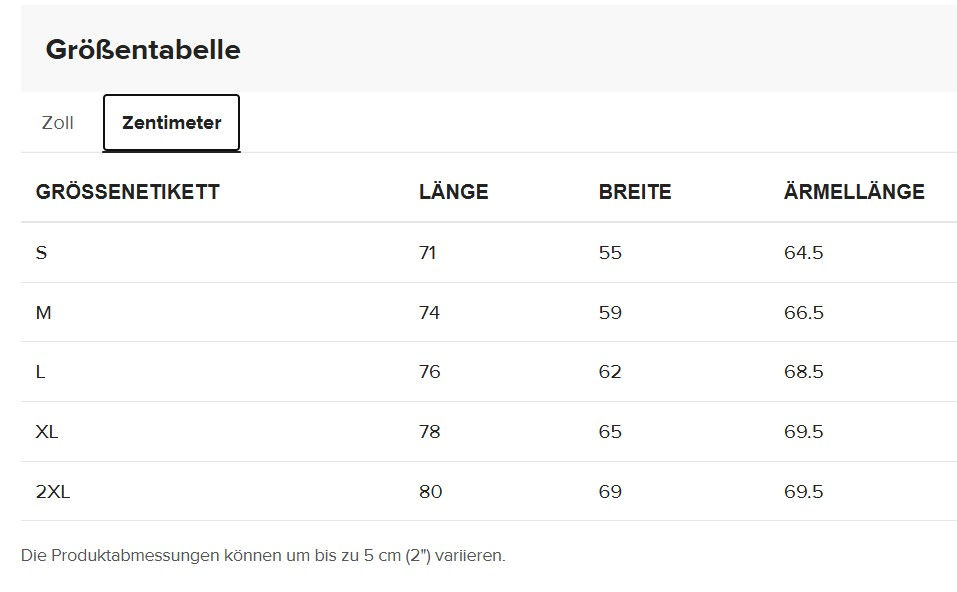
Task: Click the Produktabmessungen disclaimer note
Action: [263, 555]
